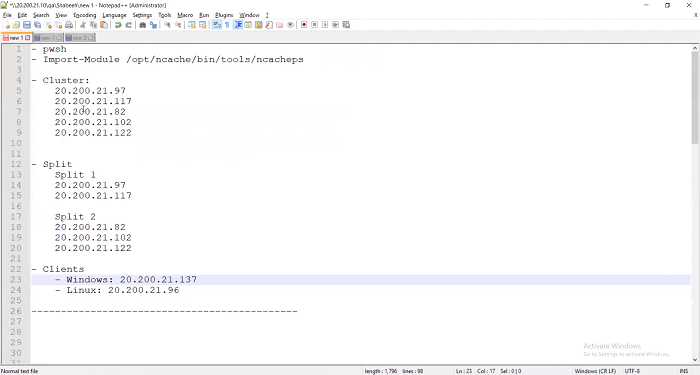Open Find with the binoculars icon
The image size is (700, 375).
(142, 25)
